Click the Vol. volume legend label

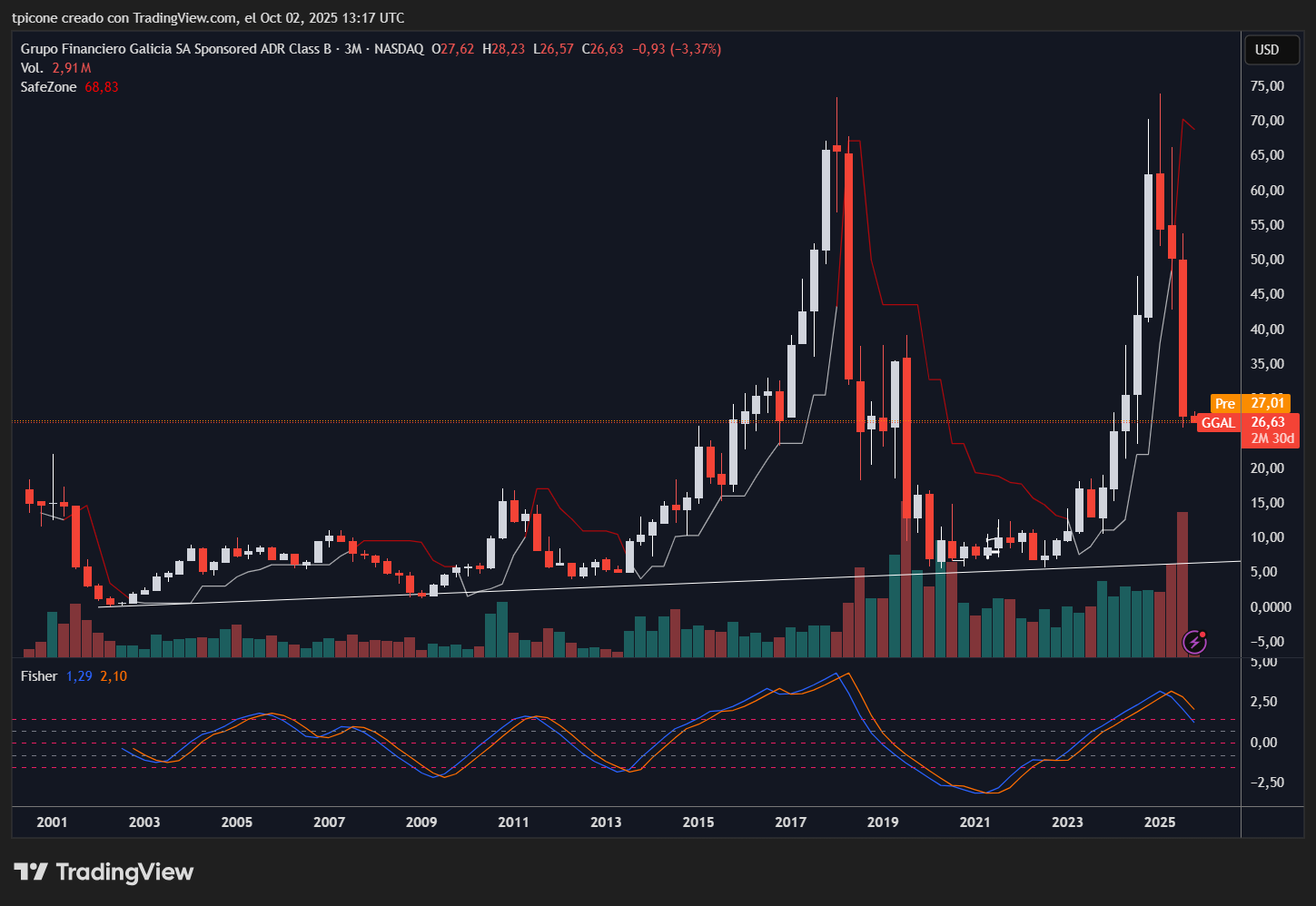pyautogui.click(x=32, y=68)
